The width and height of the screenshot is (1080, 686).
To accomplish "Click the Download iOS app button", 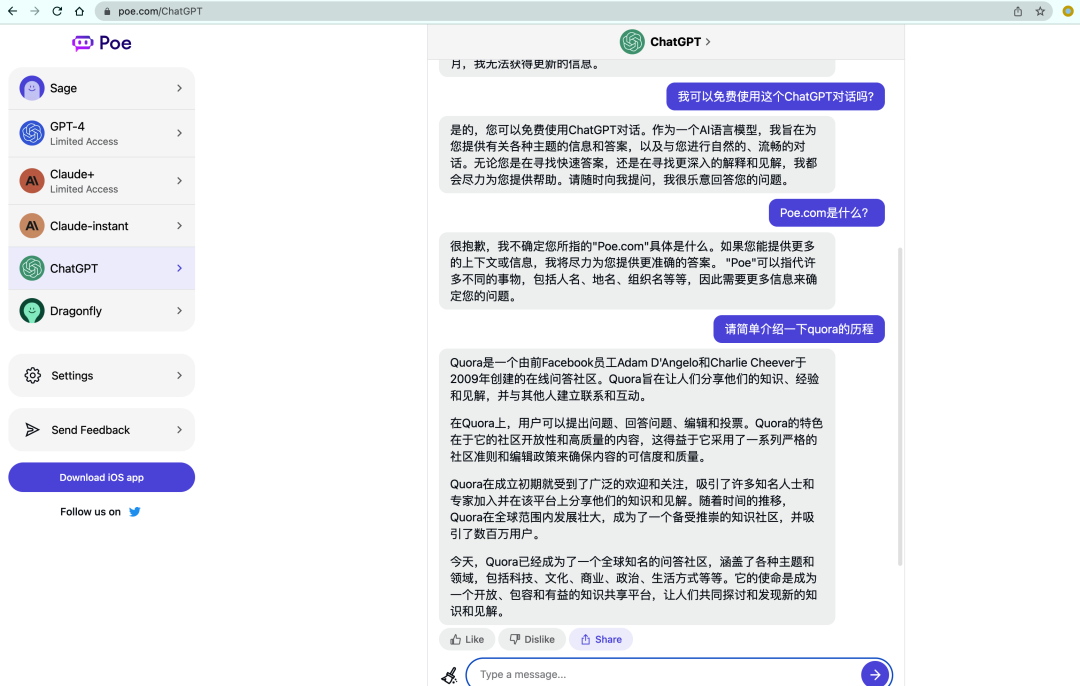I will coord(101,477).
